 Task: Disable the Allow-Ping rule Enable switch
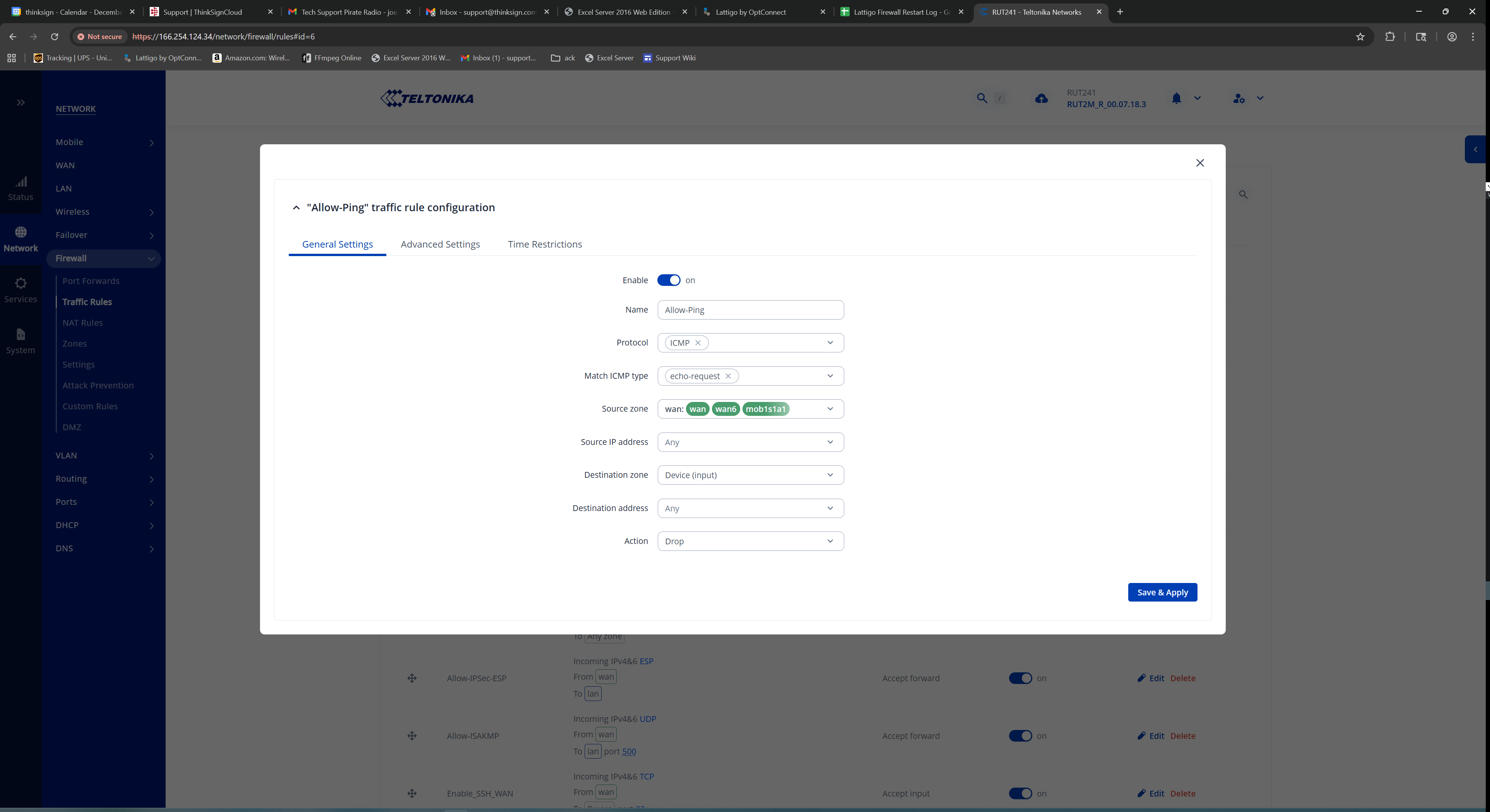point(669,280)
